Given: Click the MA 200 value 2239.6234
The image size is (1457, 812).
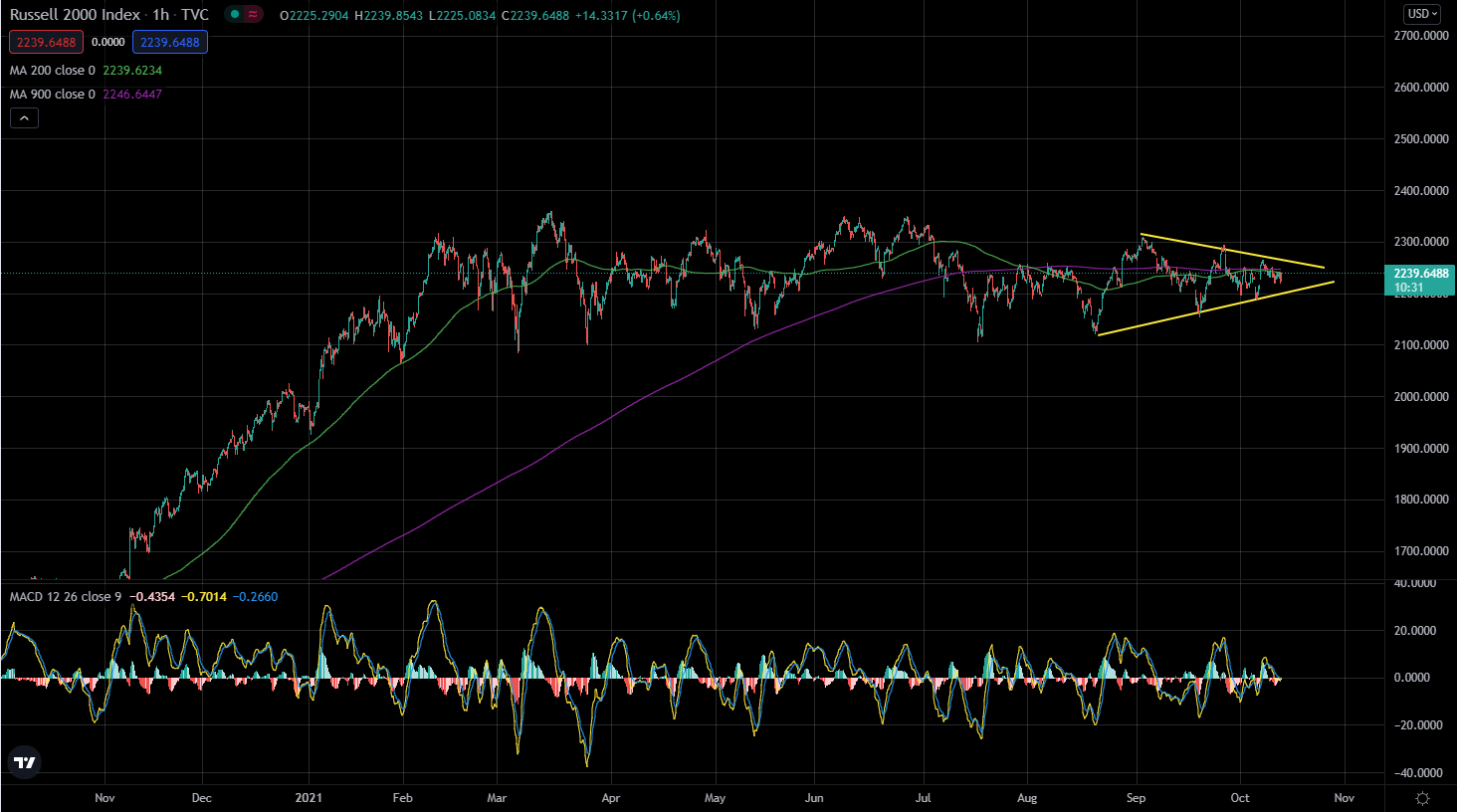Looking at the screenshot, I should tap(132, 71).
